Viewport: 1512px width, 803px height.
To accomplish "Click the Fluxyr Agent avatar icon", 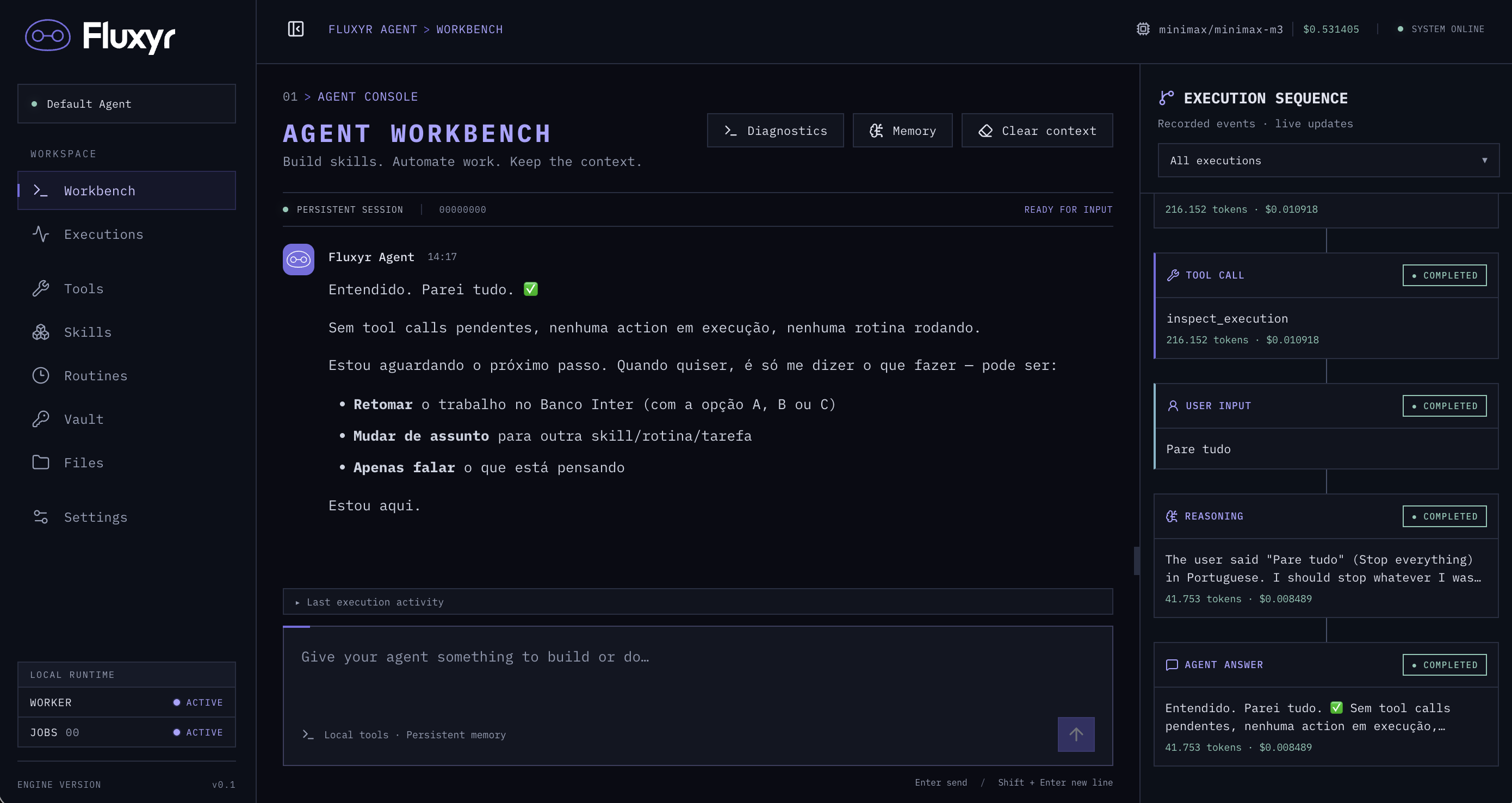I will pyautogui.click(x=298, y=259).
